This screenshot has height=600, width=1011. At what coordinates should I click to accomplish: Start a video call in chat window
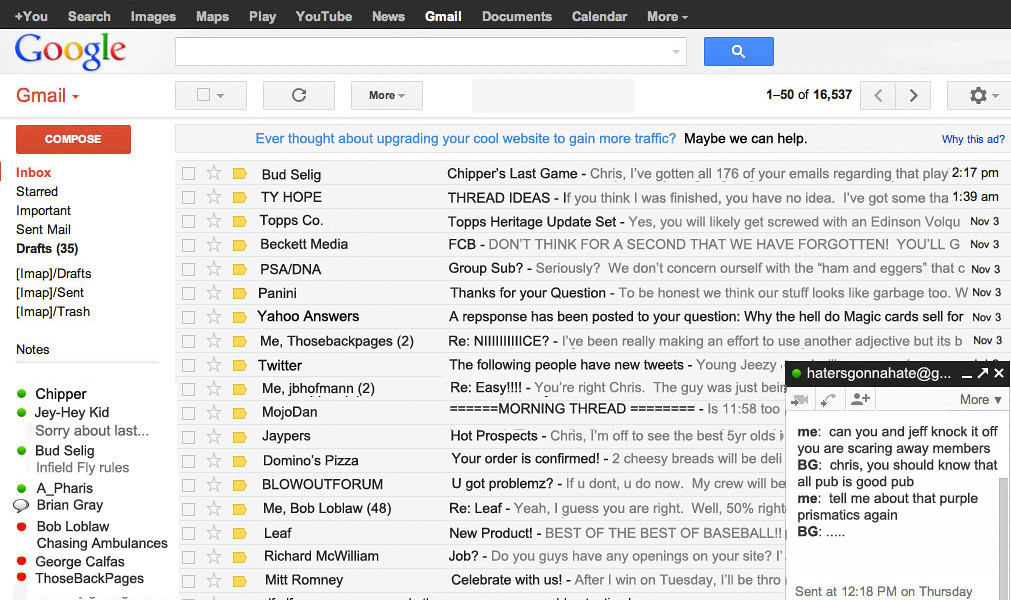pyautogui.click(x=800, y=400)
